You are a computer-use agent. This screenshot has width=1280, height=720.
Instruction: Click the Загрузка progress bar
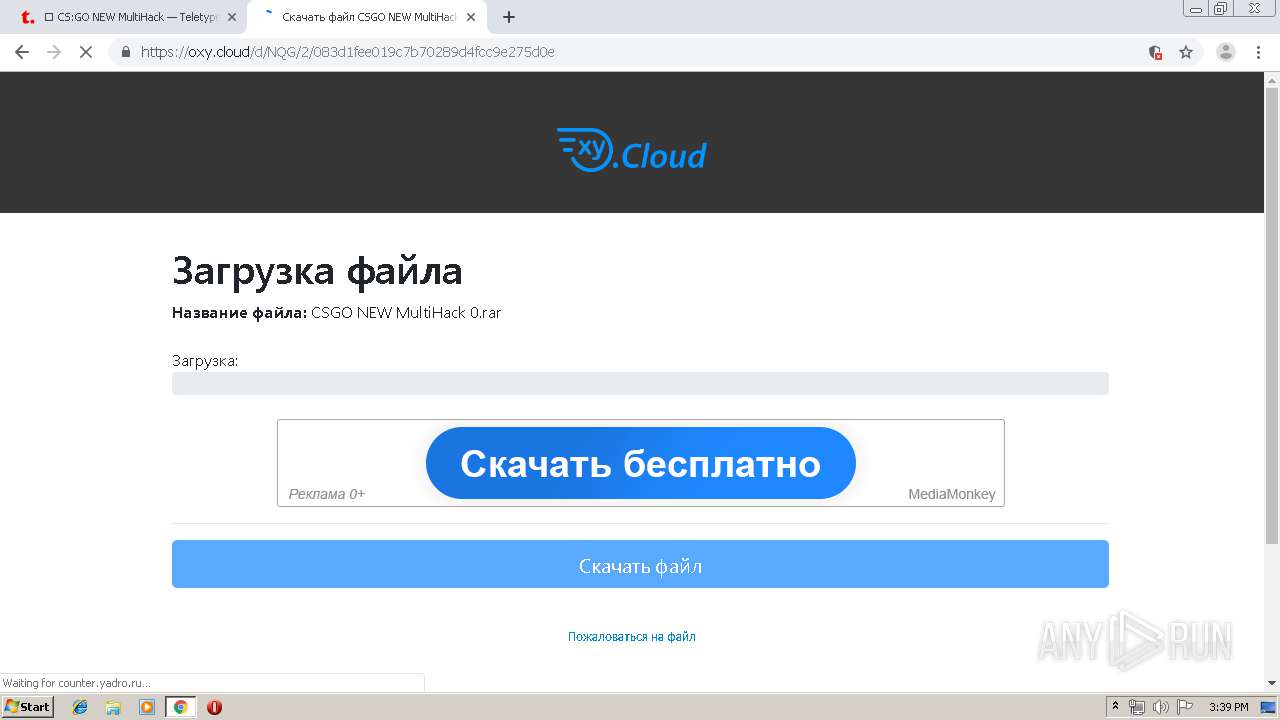tap(640, 383)
